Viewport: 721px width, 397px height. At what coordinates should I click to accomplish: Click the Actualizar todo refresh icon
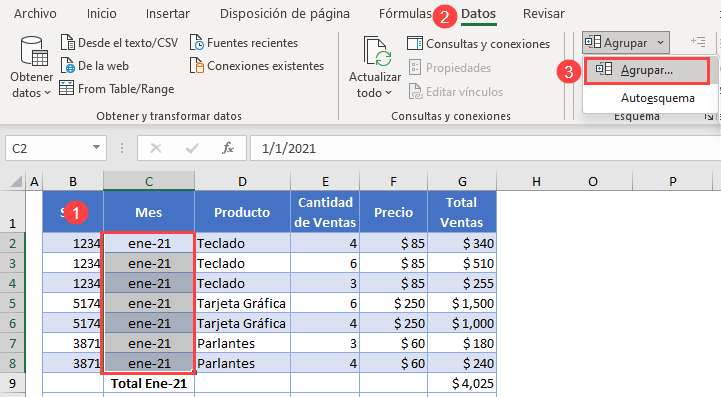click(376, 52)
